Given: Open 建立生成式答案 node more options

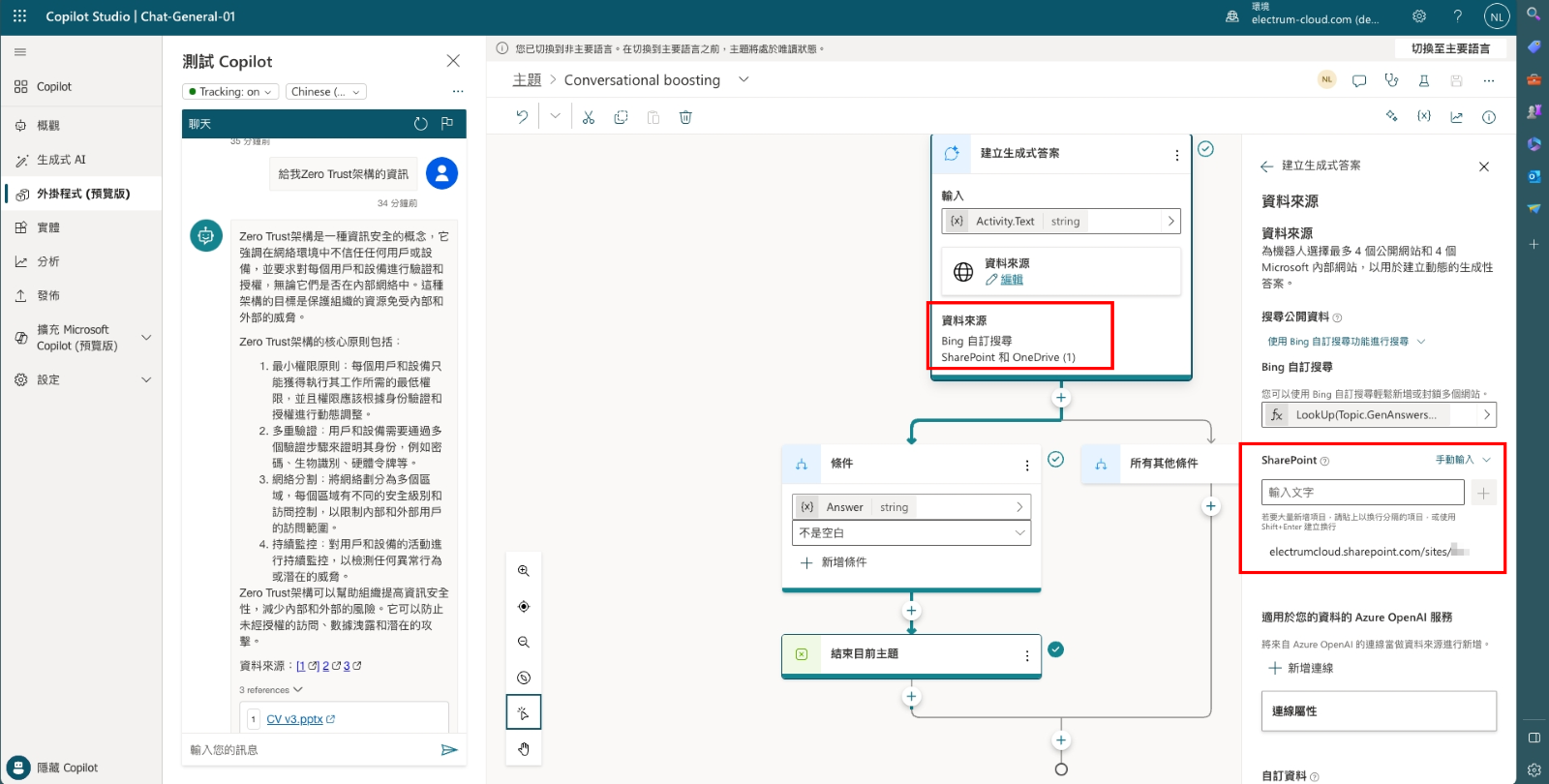Looking at the screenshot, I should [1177, 155].
